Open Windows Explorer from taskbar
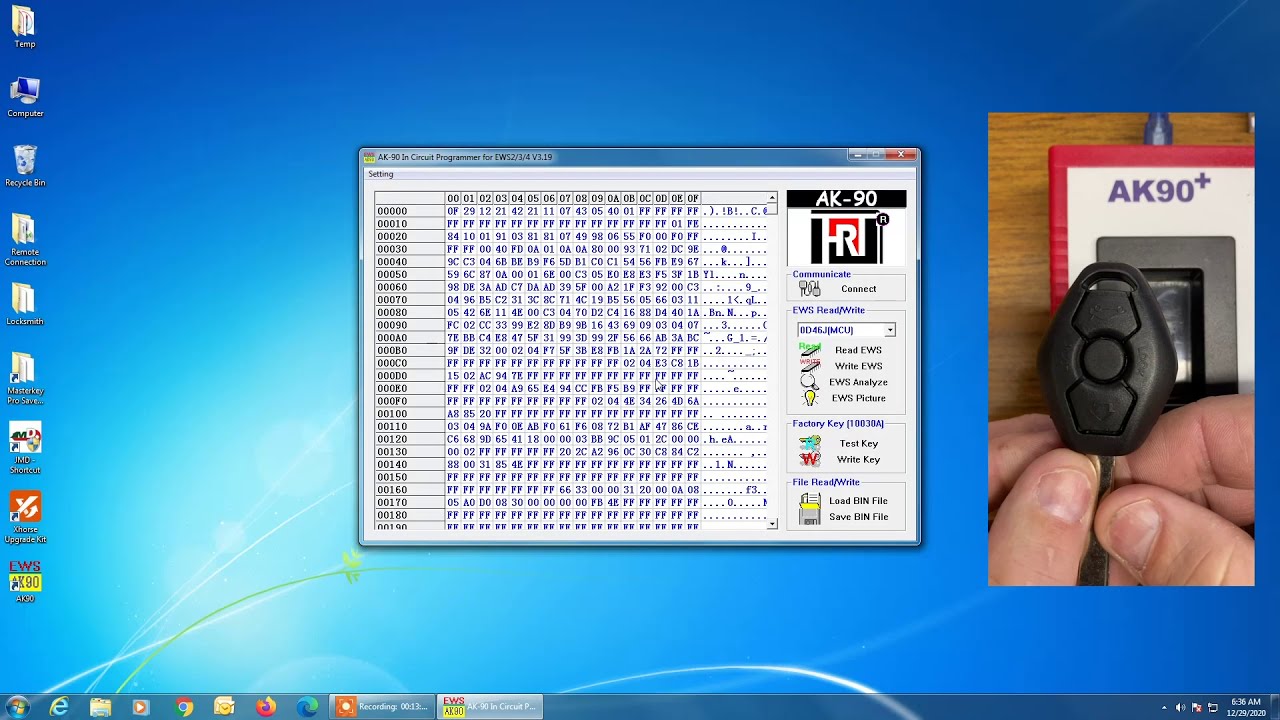This screenshot has width=1280, height=720. click(x=101, y=707)
